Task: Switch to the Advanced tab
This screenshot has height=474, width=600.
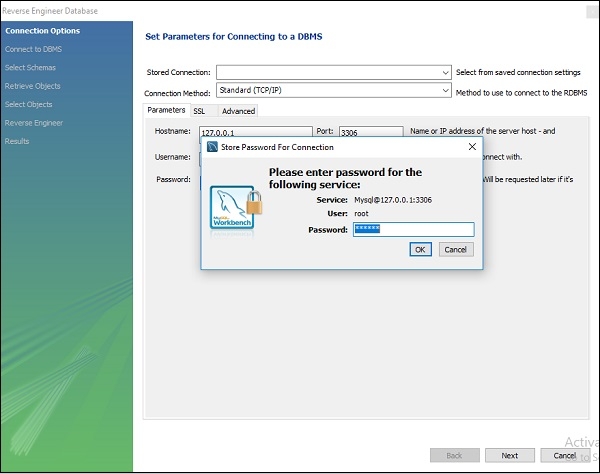Action: point(238,111)
